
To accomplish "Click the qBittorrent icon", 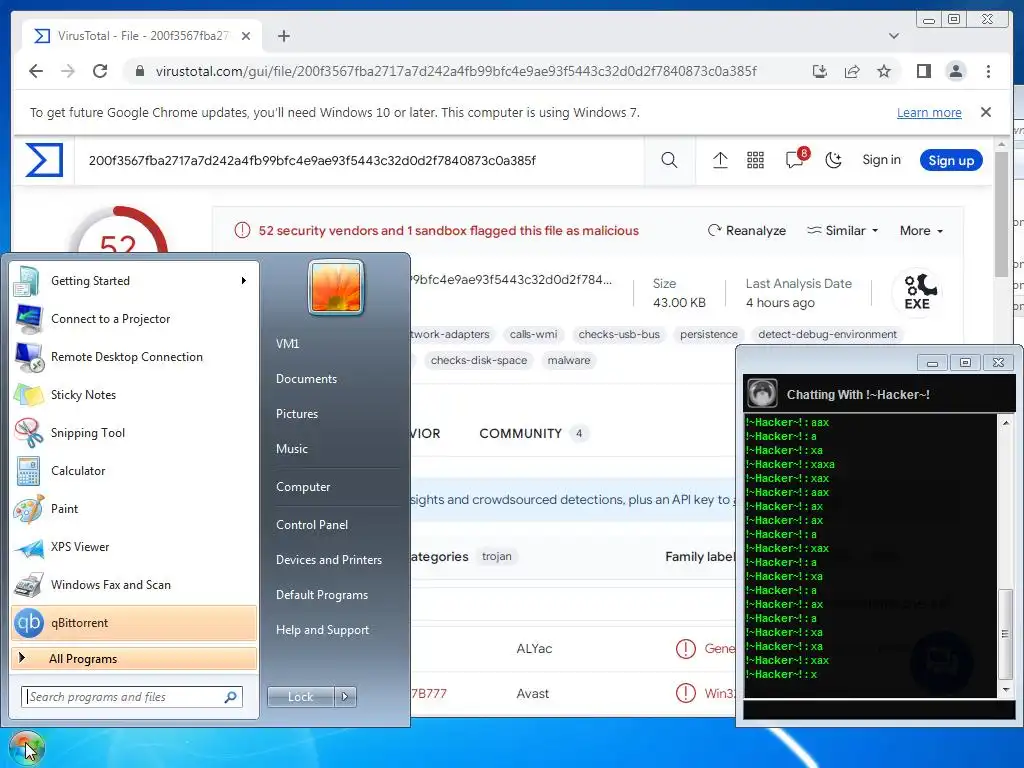I will 29,623.
